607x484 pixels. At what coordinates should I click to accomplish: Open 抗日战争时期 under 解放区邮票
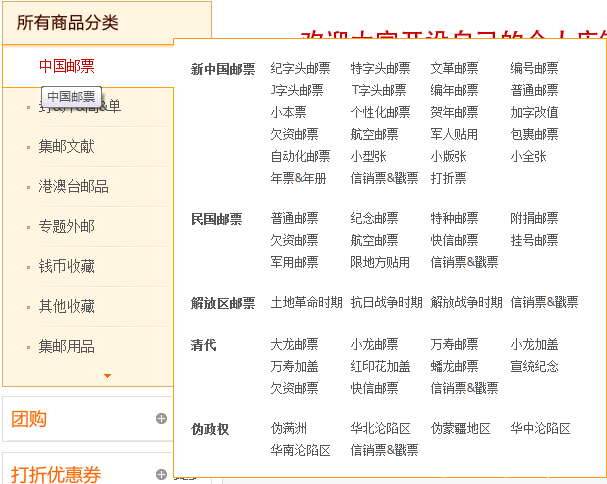386,303
